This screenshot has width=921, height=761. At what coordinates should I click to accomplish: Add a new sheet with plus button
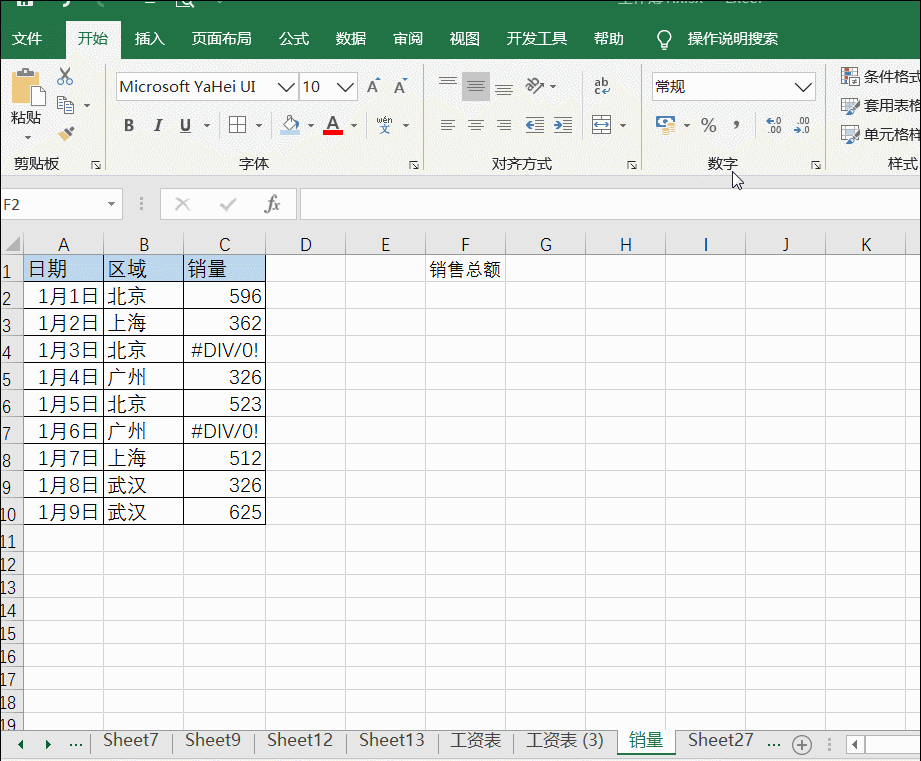coord(802,744)
